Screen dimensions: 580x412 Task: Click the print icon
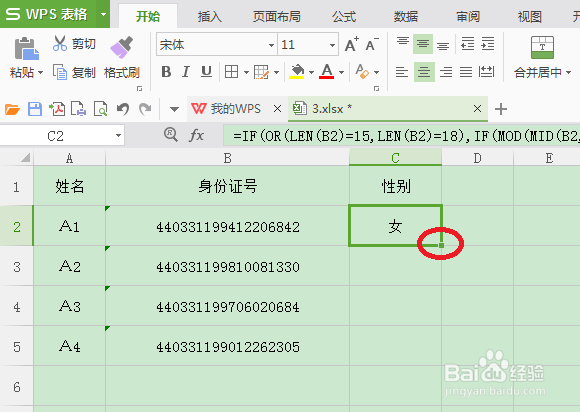[78, 109]
